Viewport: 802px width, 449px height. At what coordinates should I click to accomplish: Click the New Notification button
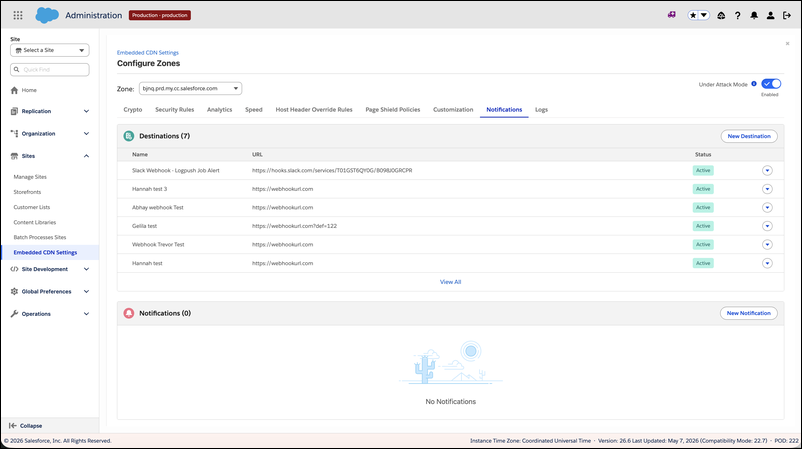click(x=749, y=313)
